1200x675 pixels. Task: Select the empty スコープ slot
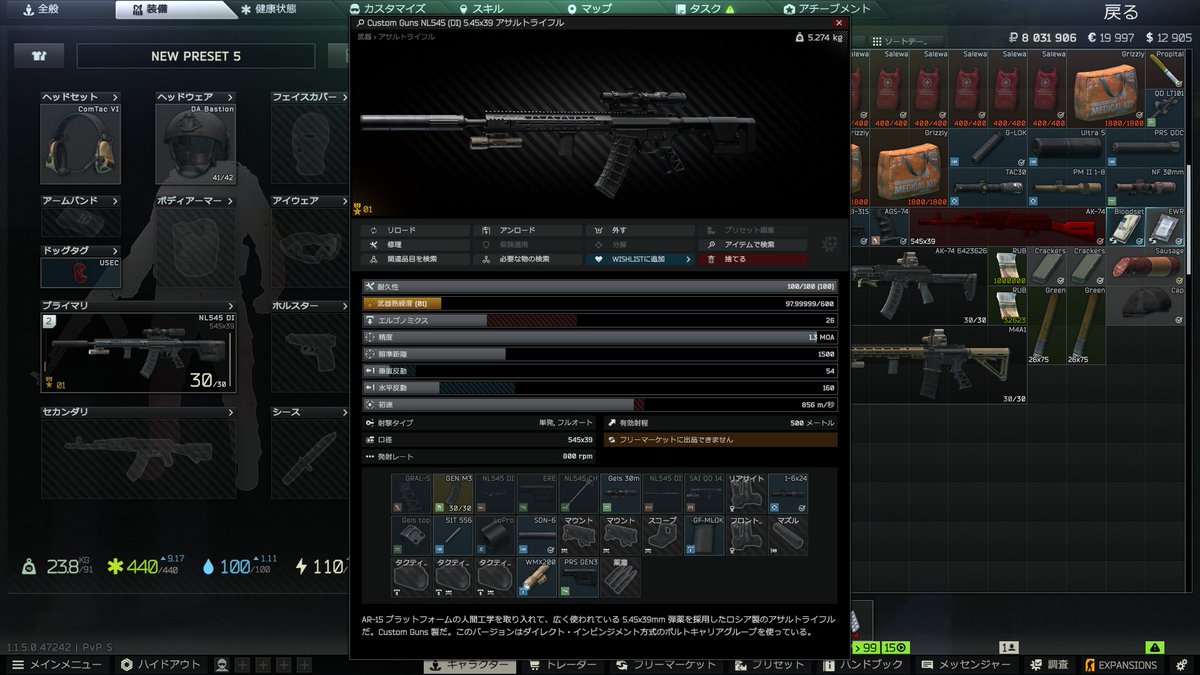pos(662,536)
